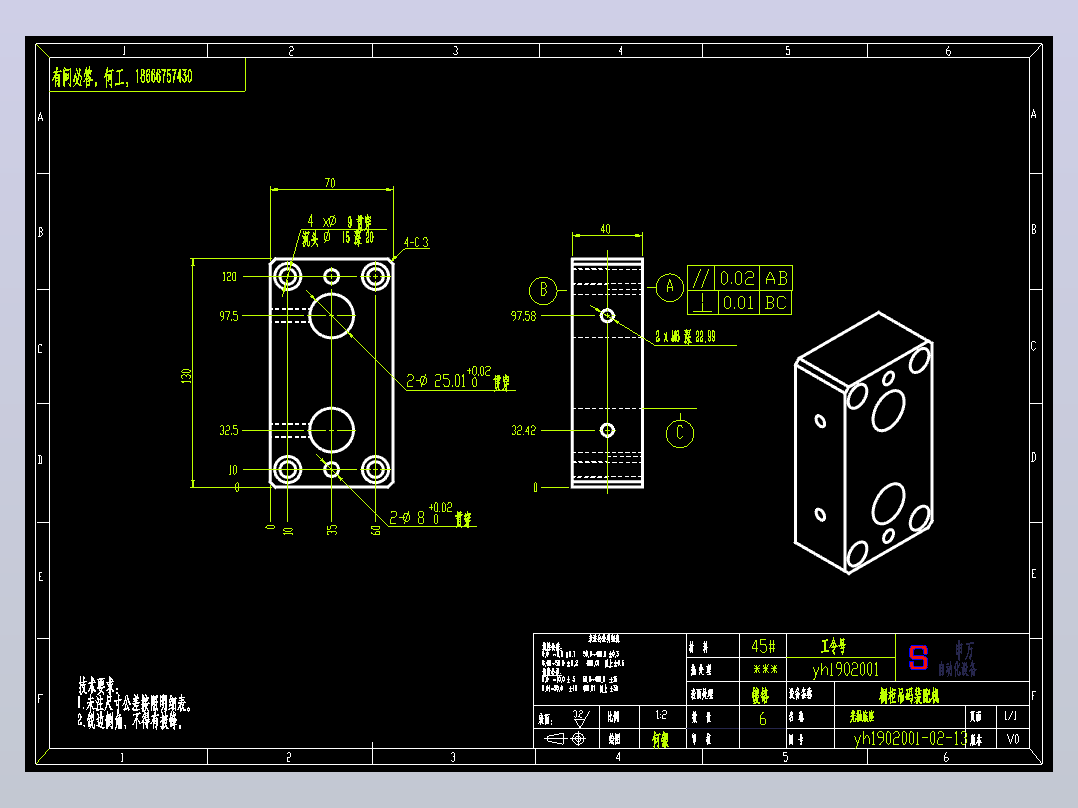Image resolution: width=1078 pixels, height=808 pixels.
Task: Click drawing number yh1902001-02-13
Action: pyautogui.click(x=909, y=739)
